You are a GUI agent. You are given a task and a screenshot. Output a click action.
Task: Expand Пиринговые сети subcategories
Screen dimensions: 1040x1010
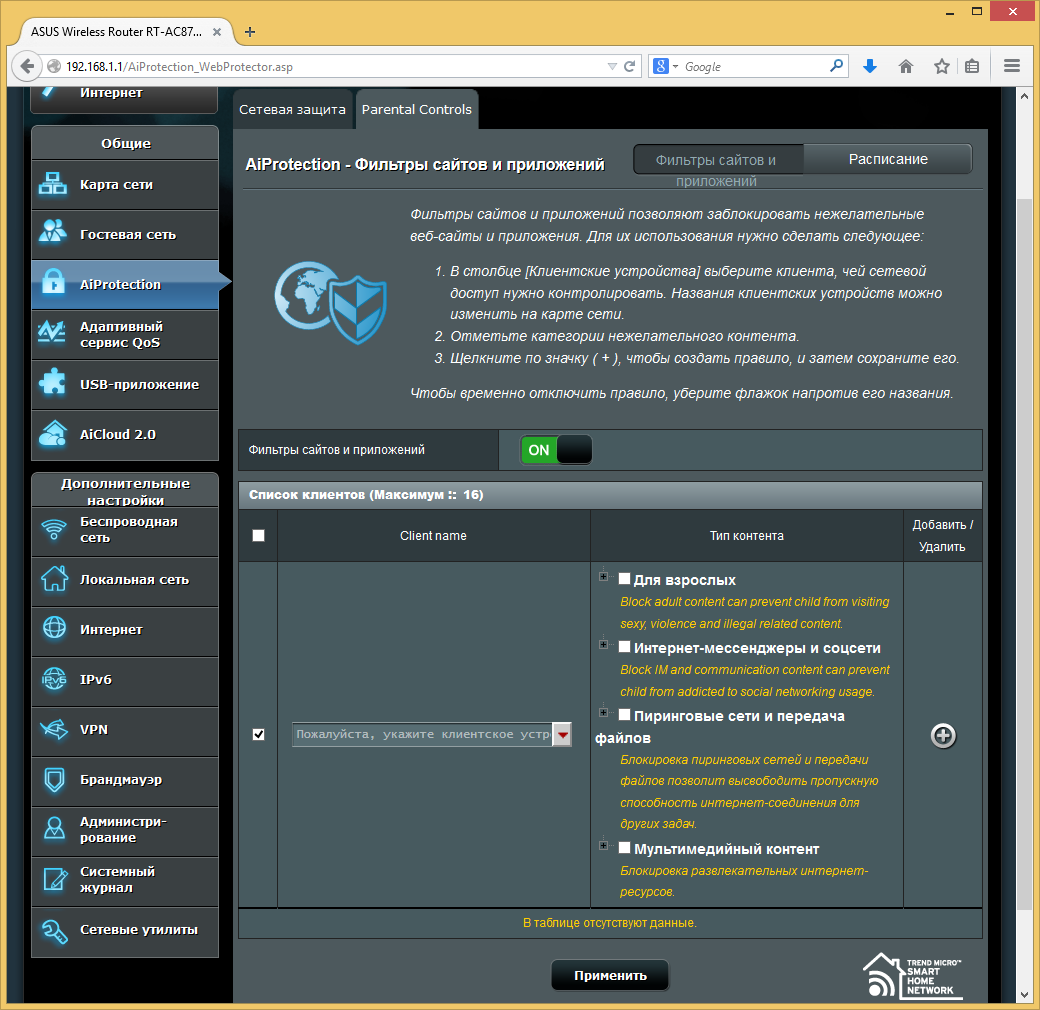(603, 712)
